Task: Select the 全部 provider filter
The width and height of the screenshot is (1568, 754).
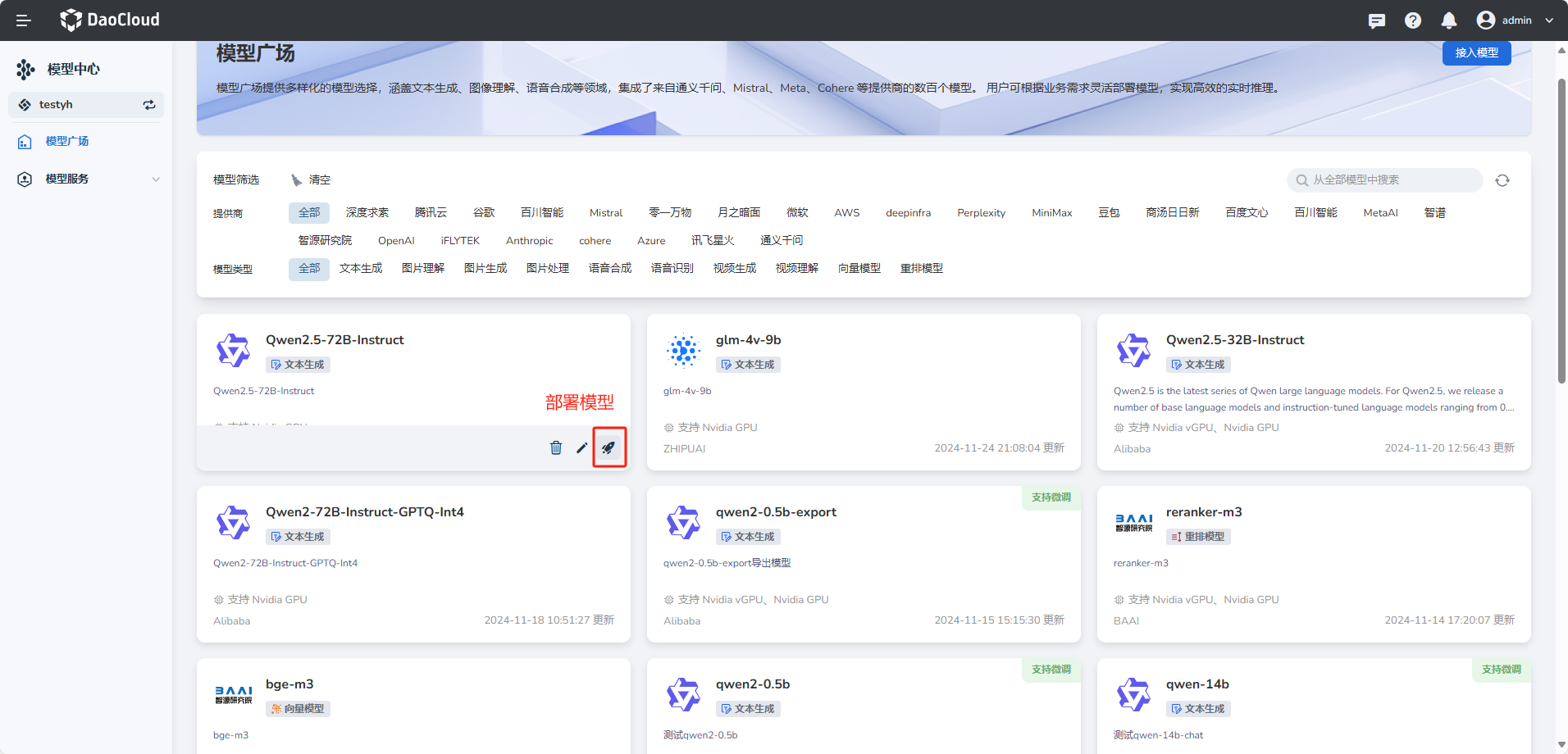Action: pyautogui.click(x=309, y=213)
